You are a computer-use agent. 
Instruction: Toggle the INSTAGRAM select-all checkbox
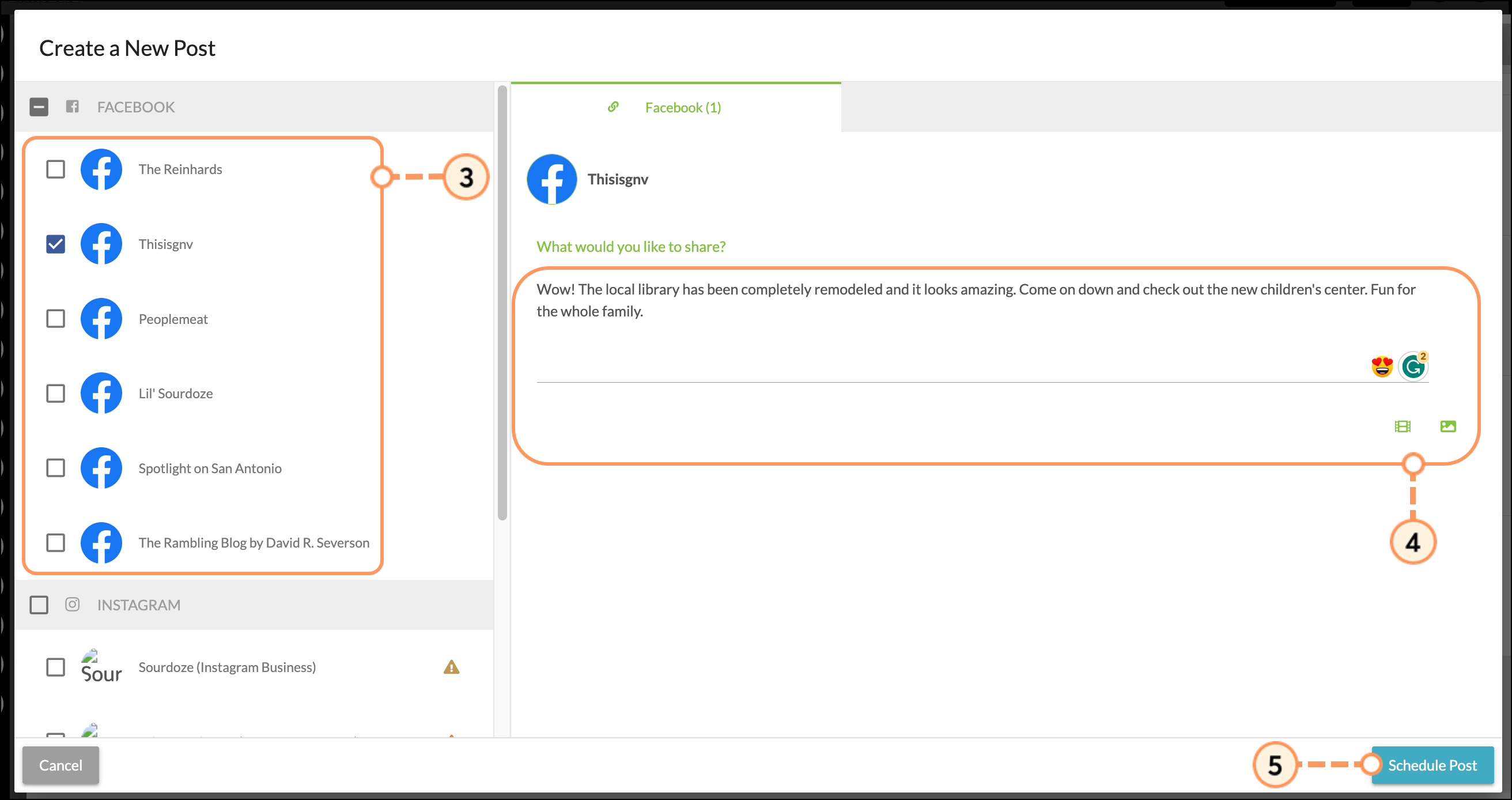point(39,605)
